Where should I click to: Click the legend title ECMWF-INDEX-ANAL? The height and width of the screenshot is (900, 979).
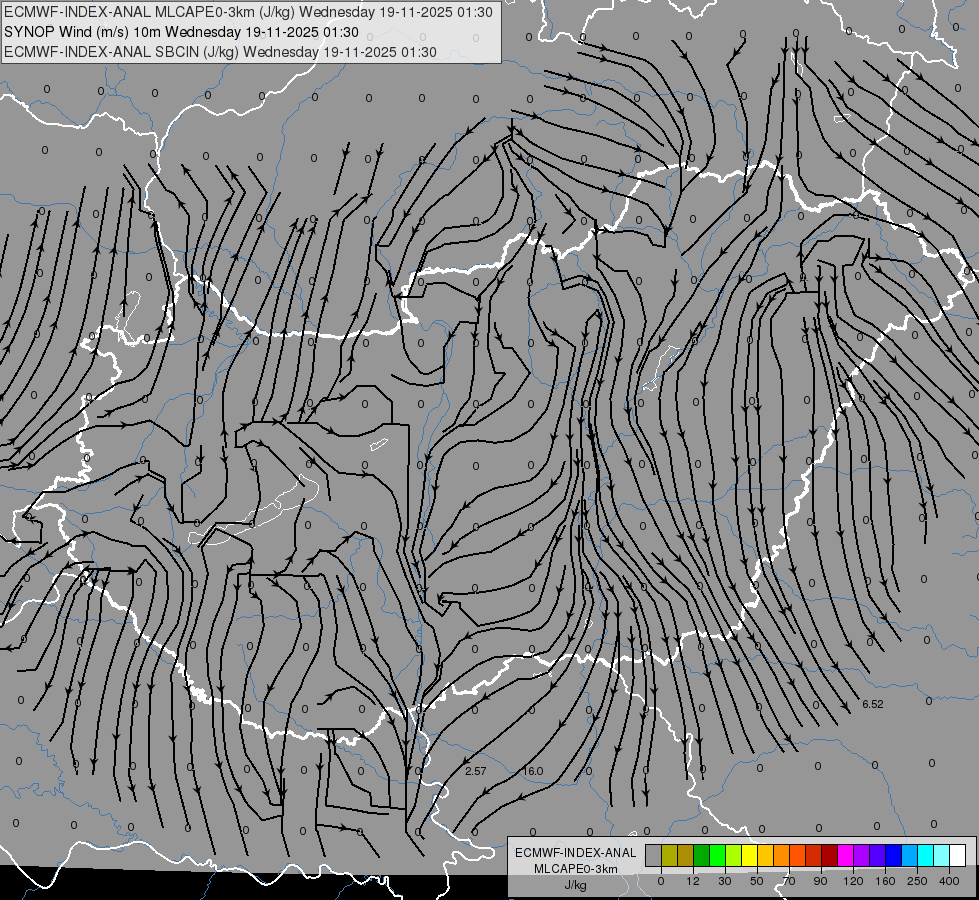(576, 853)
